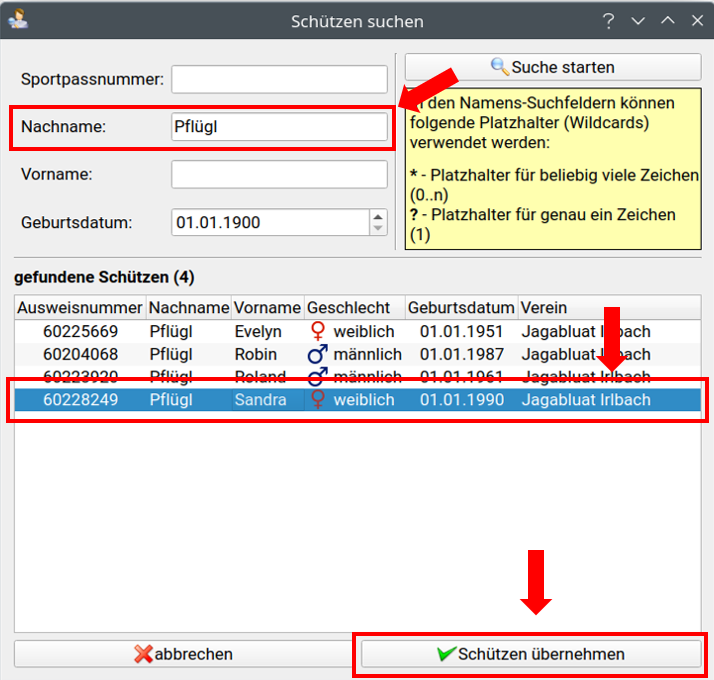Sort by the Geburtsdatum column header
714x680 pixels.
(x=461, y=307)
